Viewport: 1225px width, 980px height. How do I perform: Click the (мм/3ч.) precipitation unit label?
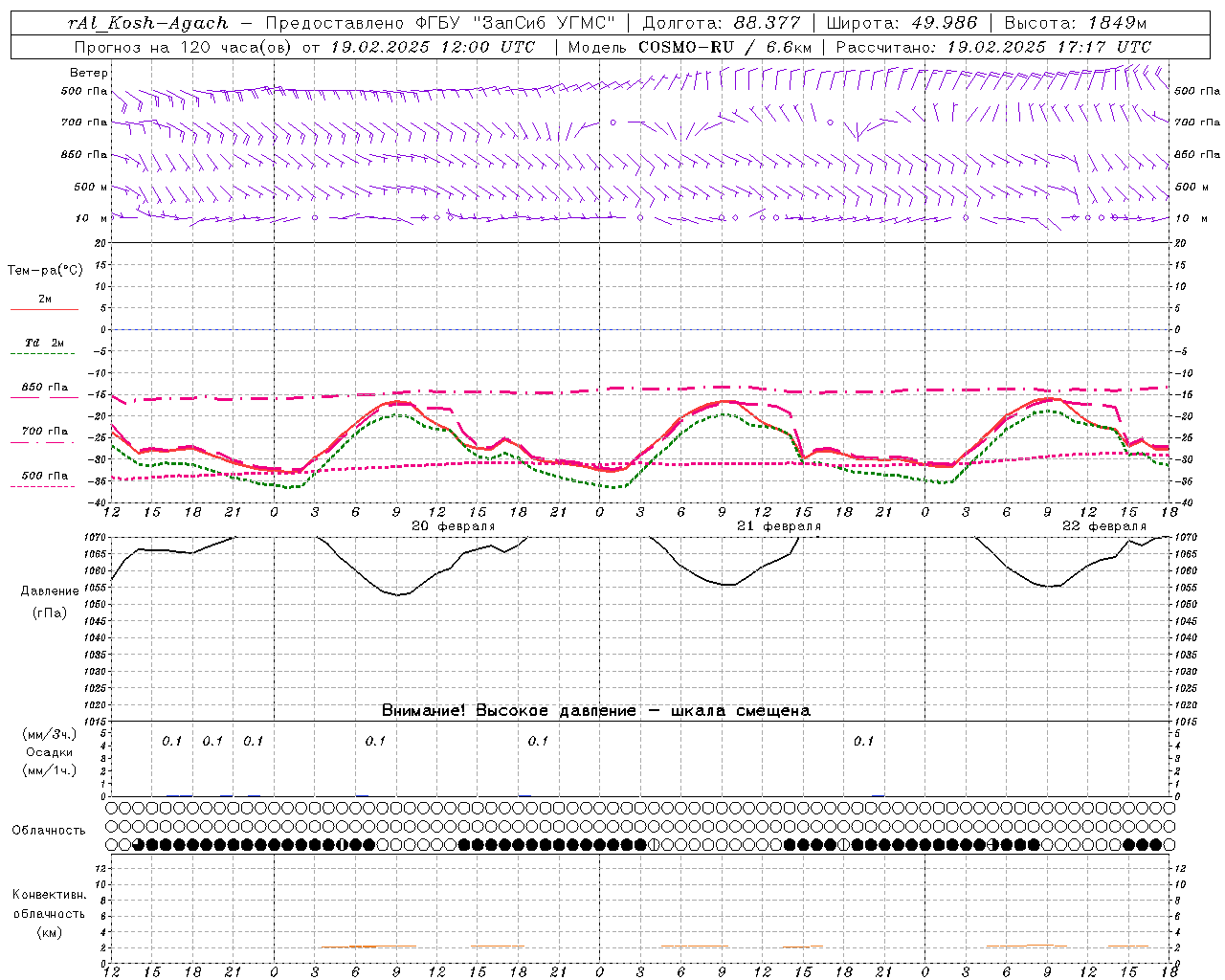(x=50, y=734)
